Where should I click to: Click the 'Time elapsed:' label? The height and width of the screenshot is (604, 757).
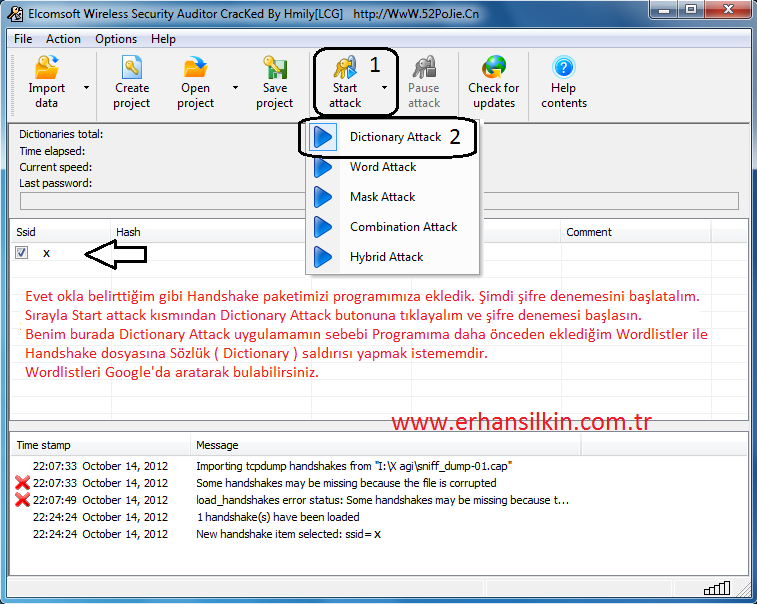[x=52, y=151]
